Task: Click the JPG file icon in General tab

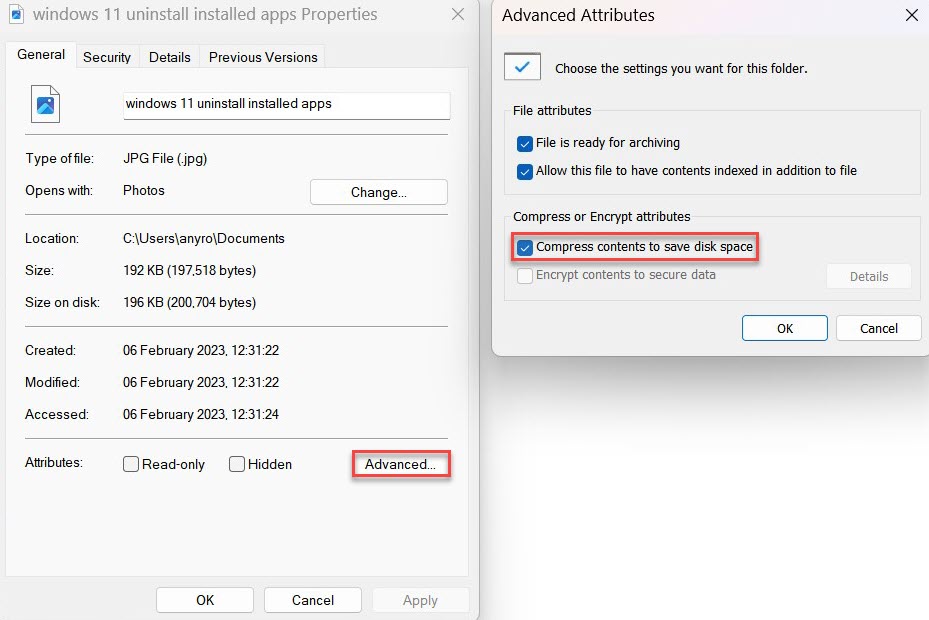Action: tap(45, 104)
